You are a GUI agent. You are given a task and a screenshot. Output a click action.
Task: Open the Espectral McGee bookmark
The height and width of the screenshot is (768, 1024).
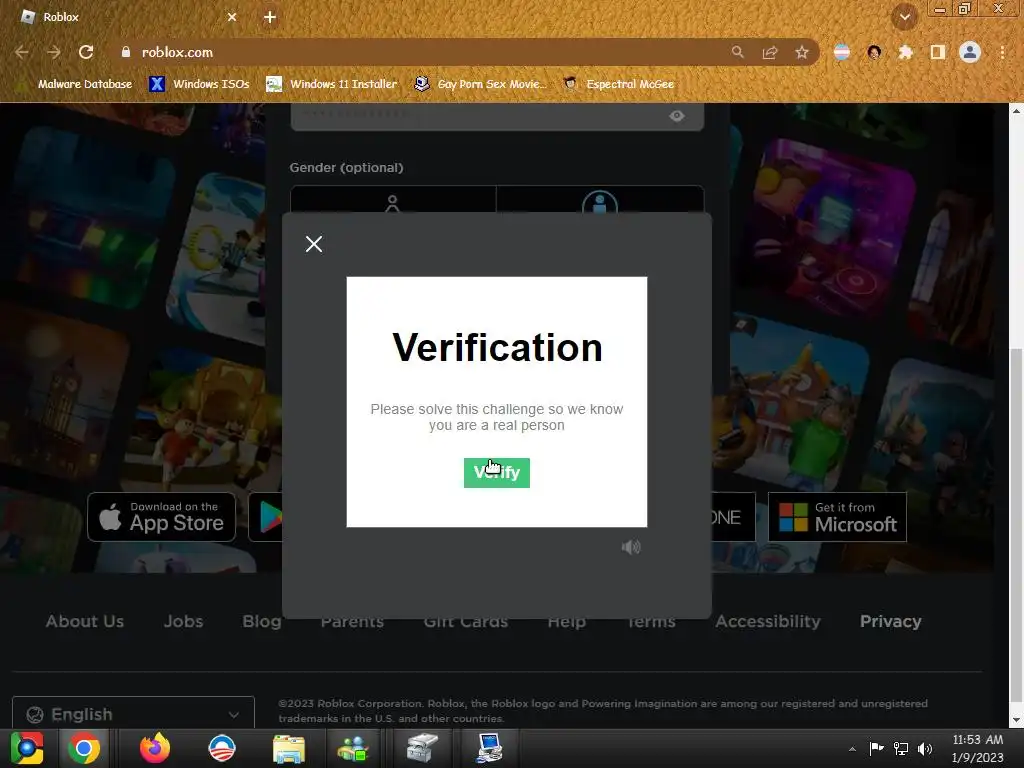pos(619,84)
